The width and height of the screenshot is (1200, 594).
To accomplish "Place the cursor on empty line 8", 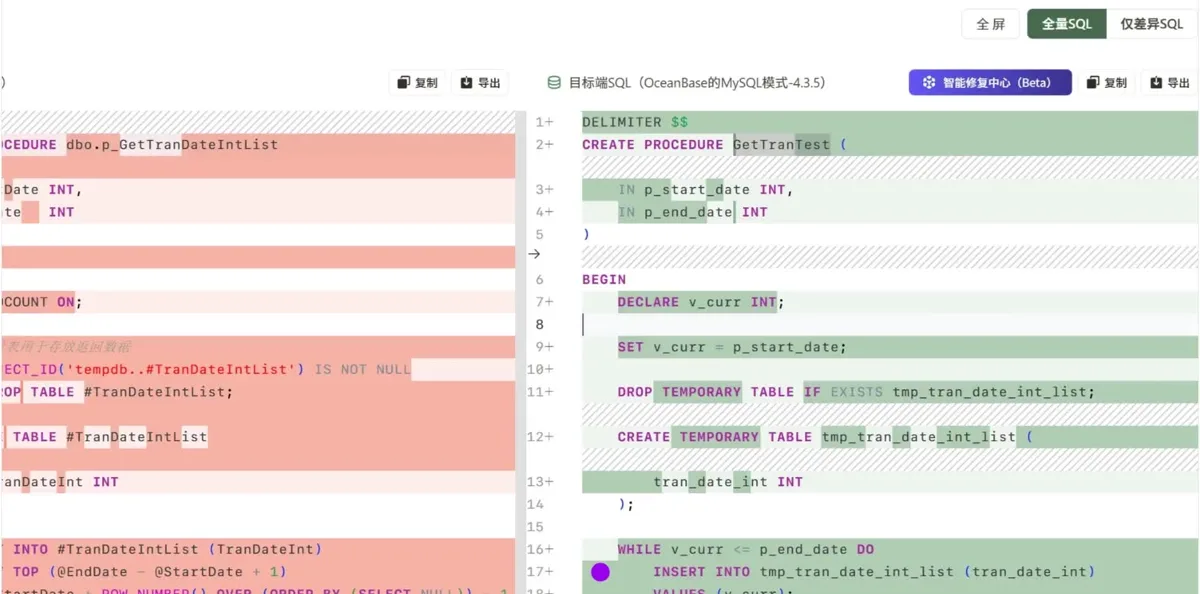I will pos(890,324).
